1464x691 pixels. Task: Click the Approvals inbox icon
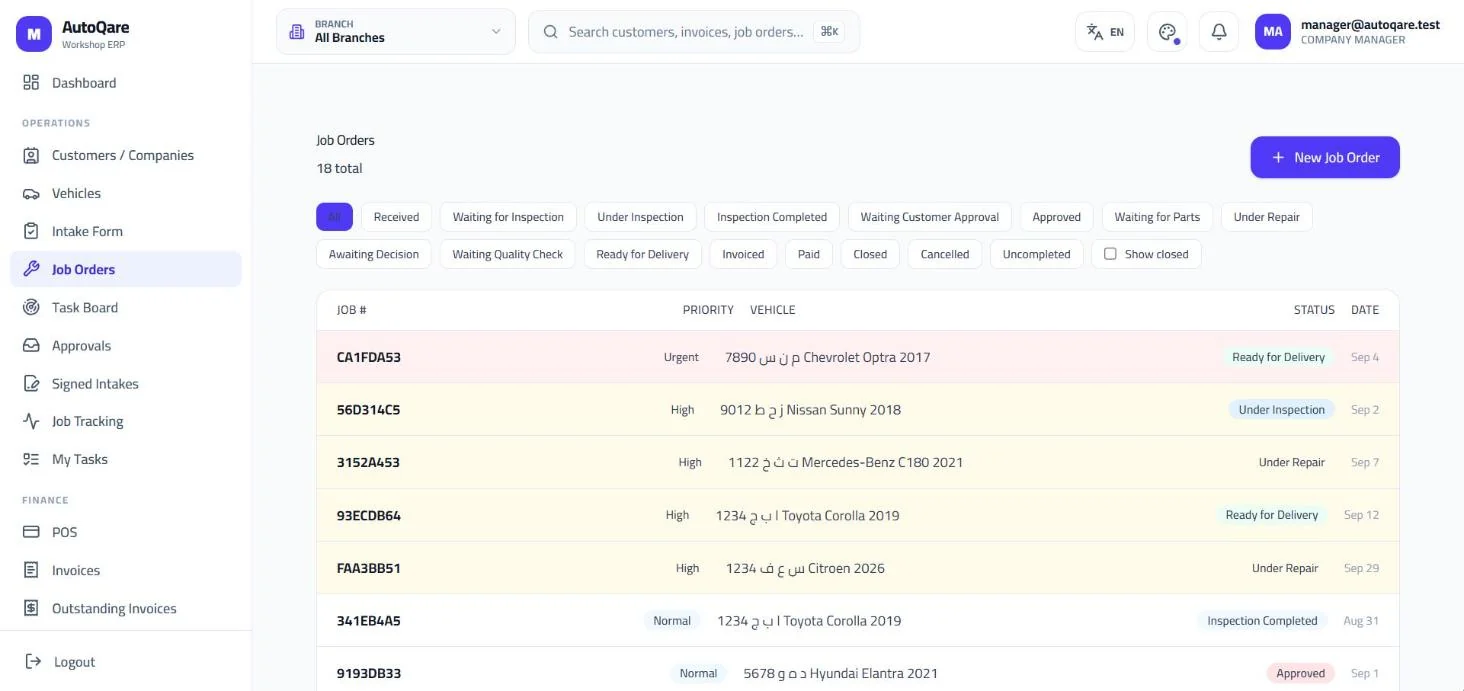click(31, 345)
